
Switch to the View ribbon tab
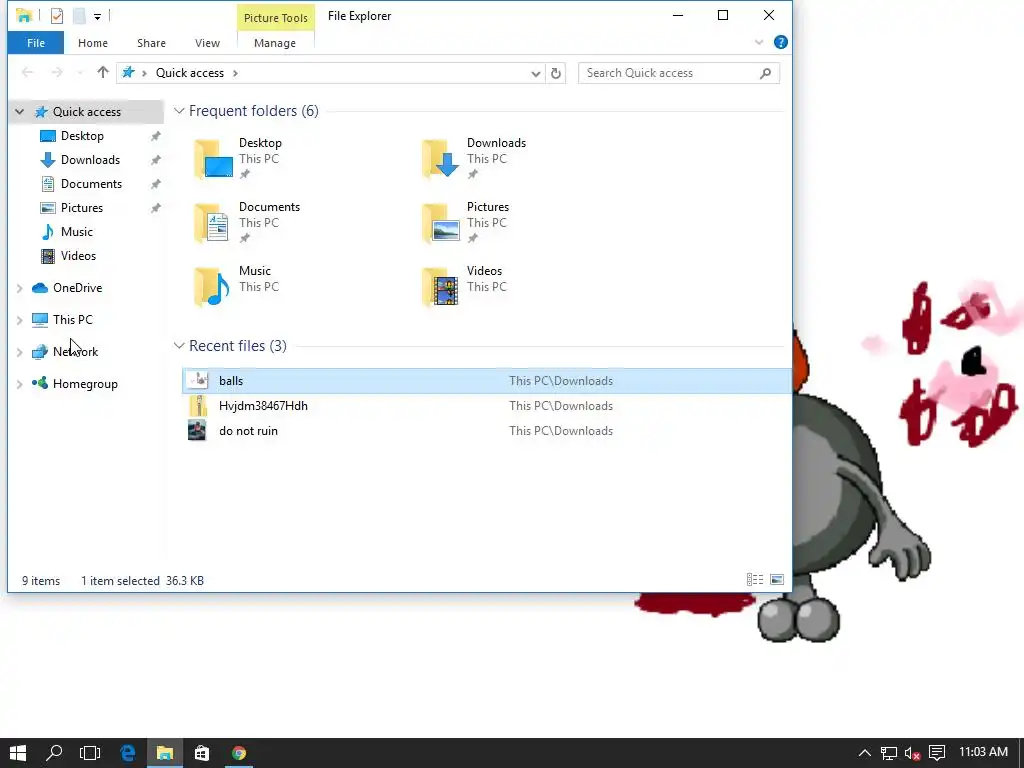click(x=207, y=43)
